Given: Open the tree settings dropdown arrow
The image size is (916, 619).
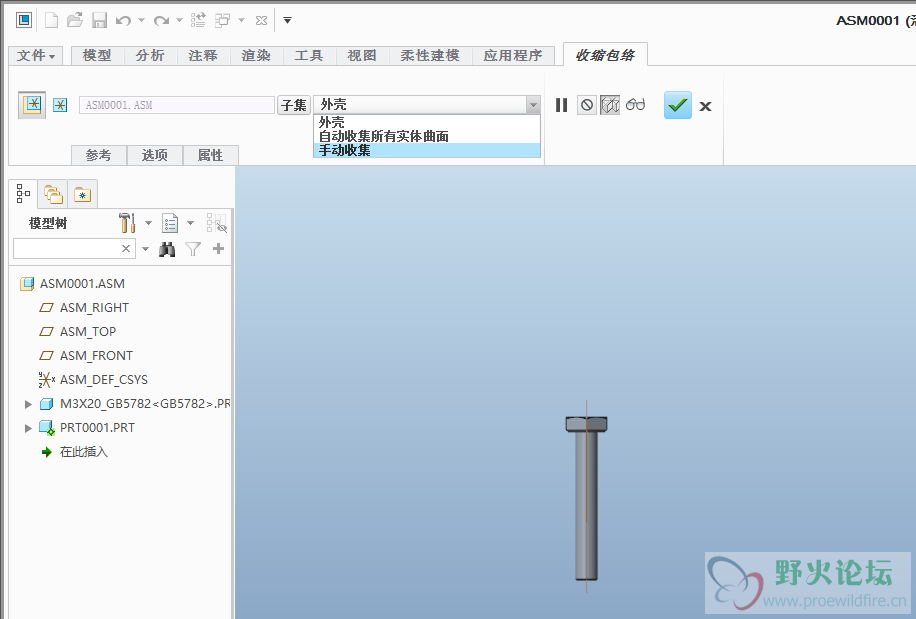Looking at the screenshot, I should pos(148,223).
